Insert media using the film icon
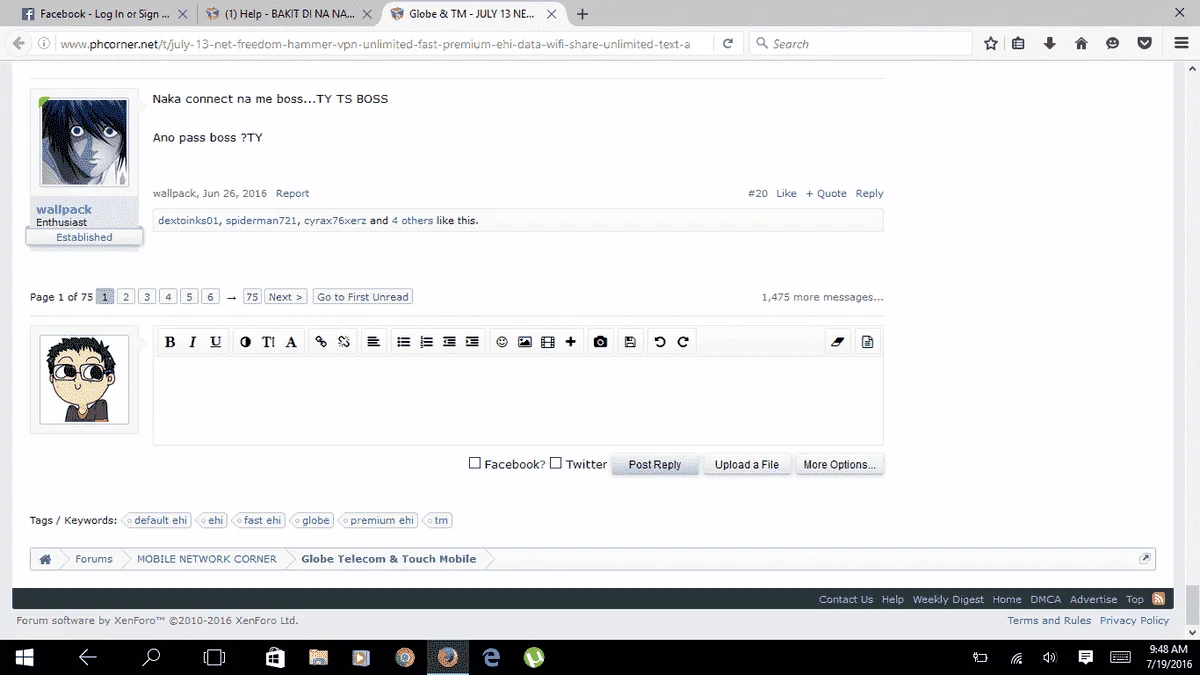Screen dimensions: 1200x675 tap(547, 342)
